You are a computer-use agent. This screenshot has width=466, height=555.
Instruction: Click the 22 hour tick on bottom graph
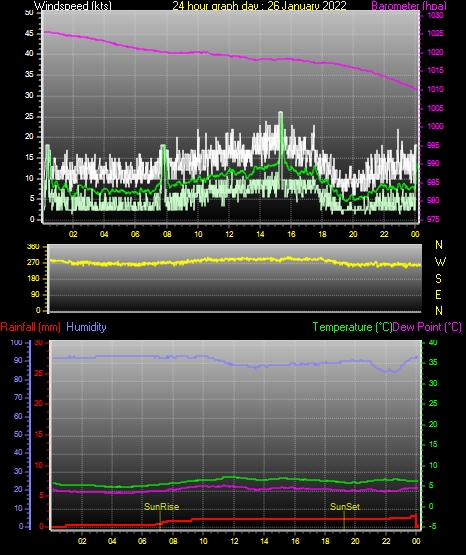click(x=386, y=541)
